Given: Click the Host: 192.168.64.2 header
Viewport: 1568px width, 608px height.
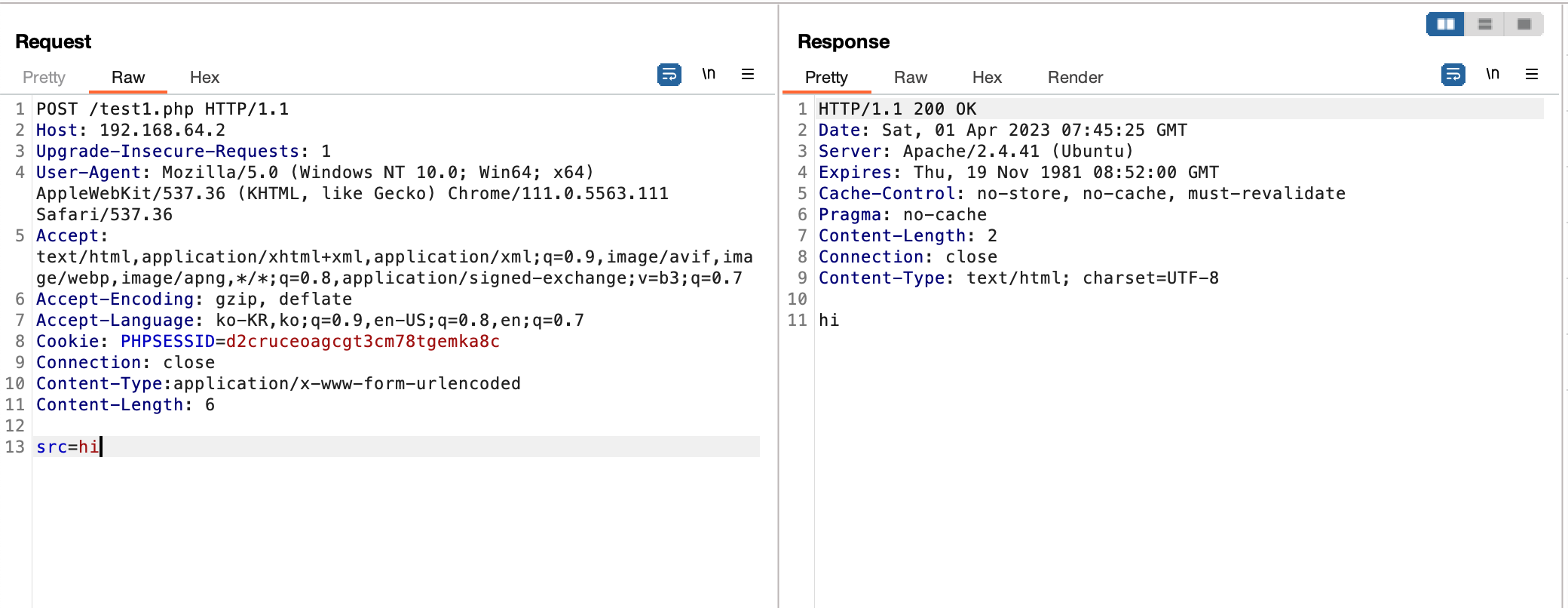Looking at the screenshot, I should click(130, 130).
